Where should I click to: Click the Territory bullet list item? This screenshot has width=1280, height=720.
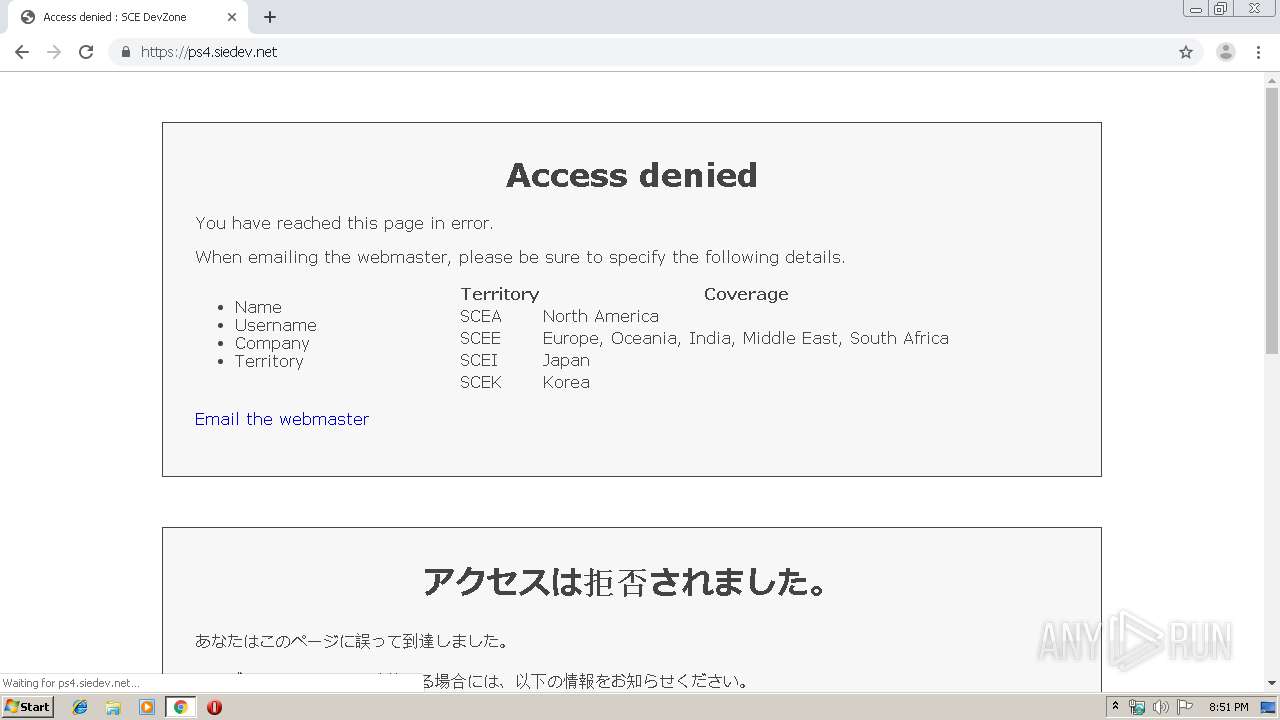click(x=269, y=361)
